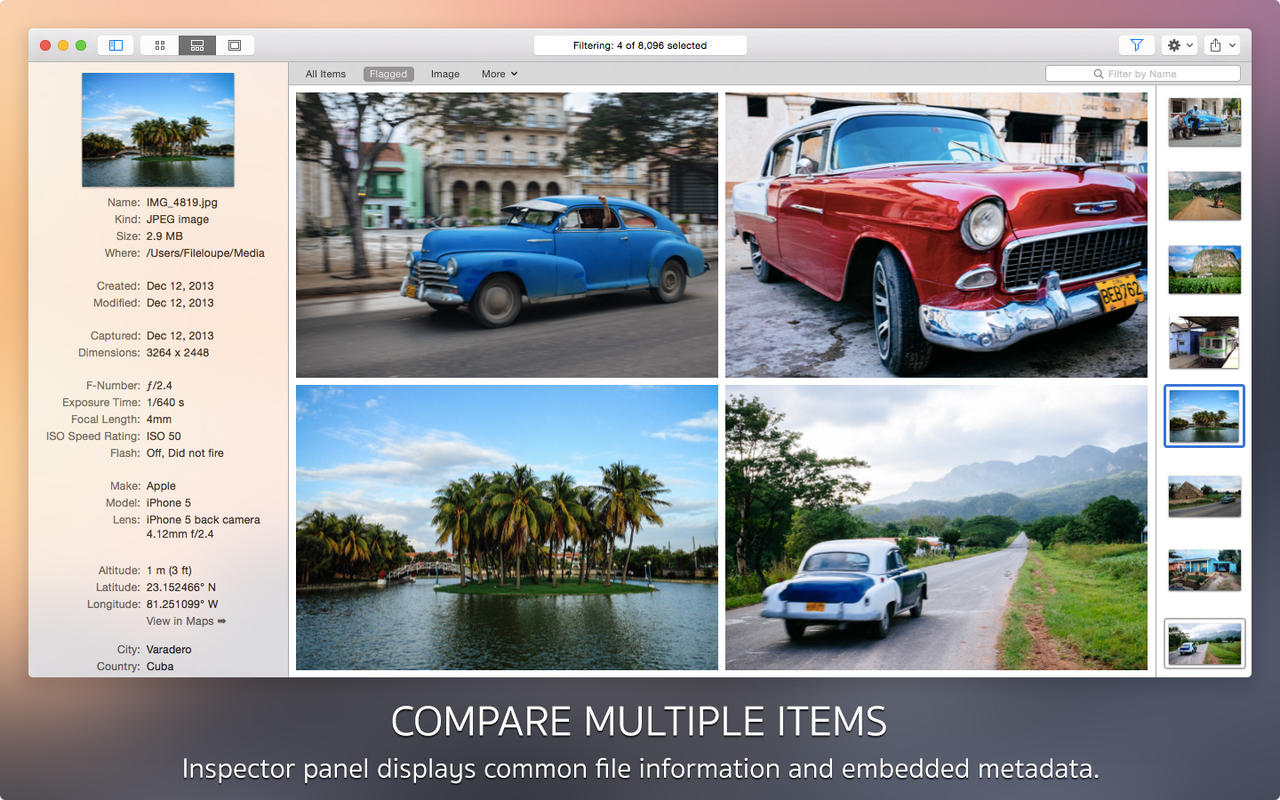Click the file name IMG_4819.jpg
This screenshot has height=800, width=1280.
[x=182, y=202]
